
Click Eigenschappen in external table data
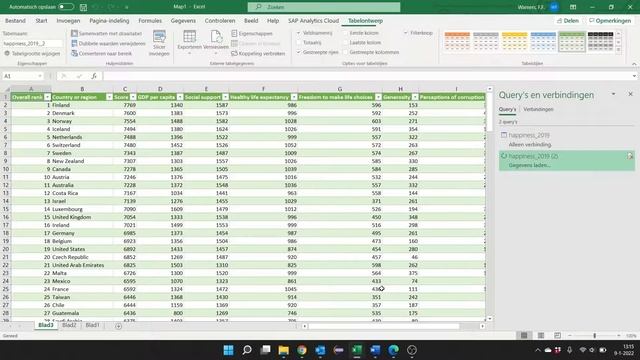point(252,33)
